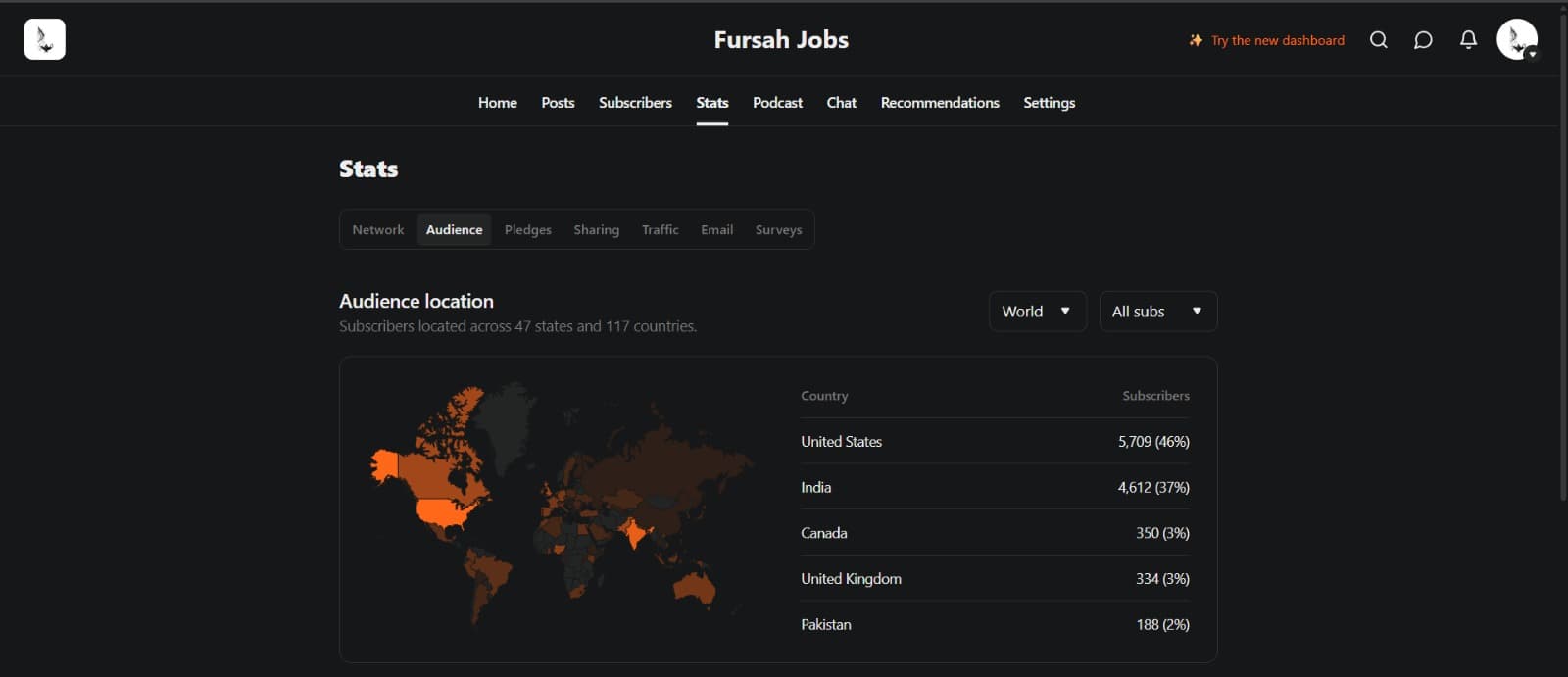Open the Posts tab

[x=558, y=102]
